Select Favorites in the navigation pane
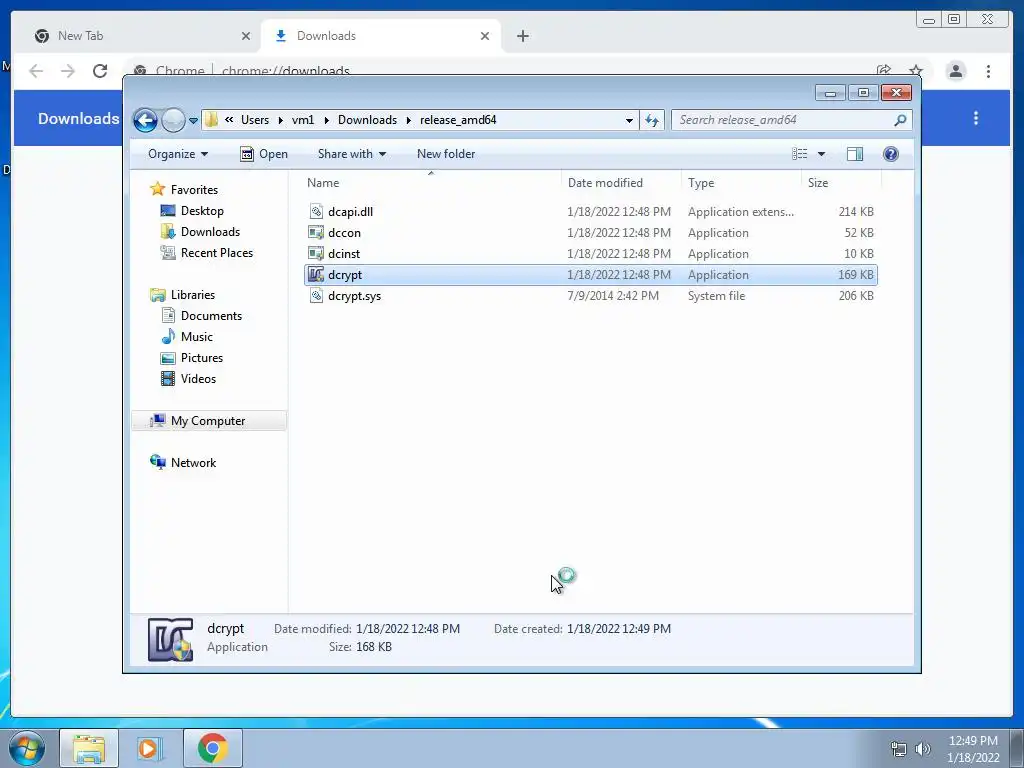Viewport: 1024px width, 768px height. tap(194, 189)
